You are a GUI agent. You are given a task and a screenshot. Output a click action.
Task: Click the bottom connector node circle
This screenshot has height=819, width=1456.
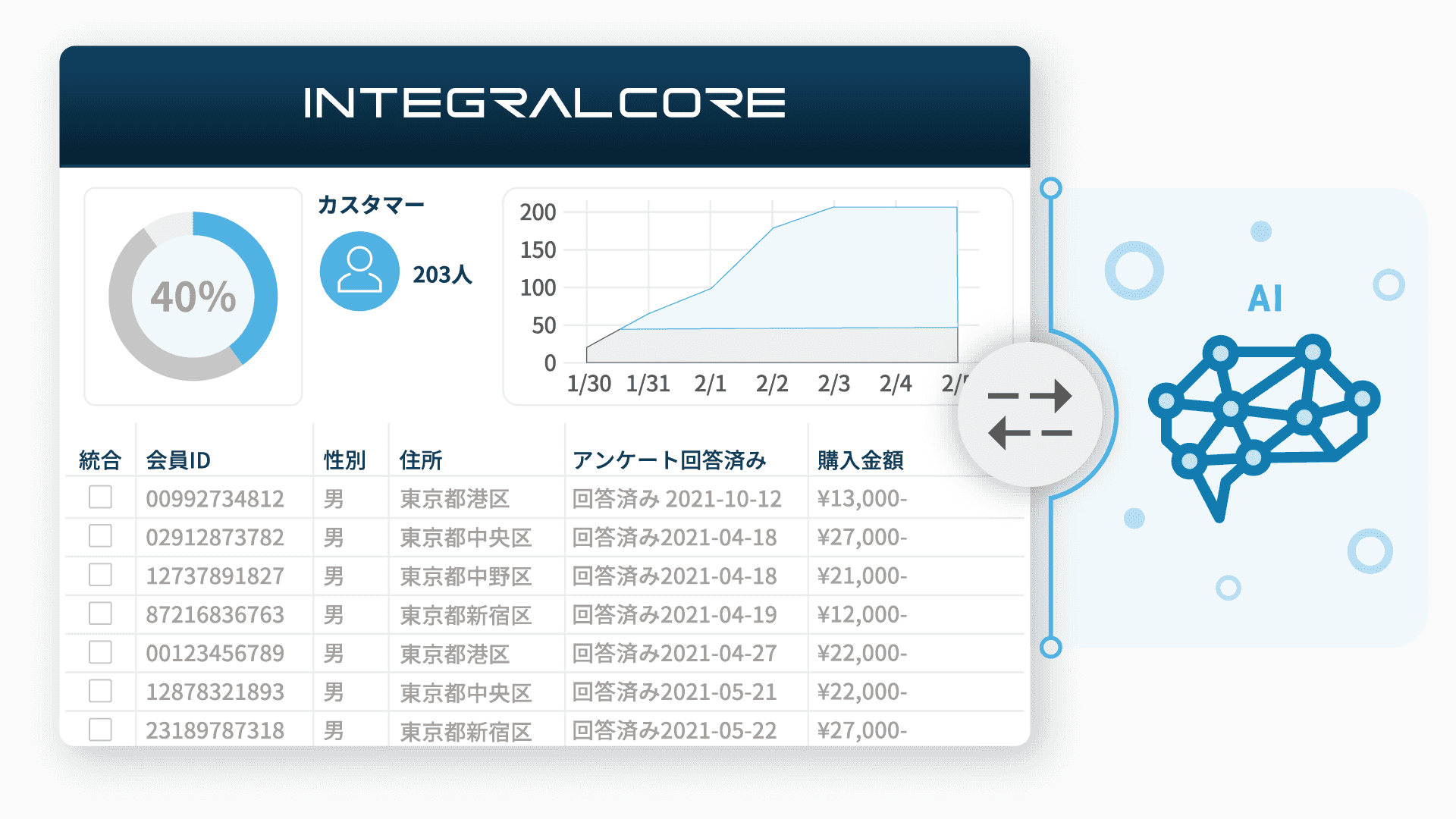(1050, 647)
